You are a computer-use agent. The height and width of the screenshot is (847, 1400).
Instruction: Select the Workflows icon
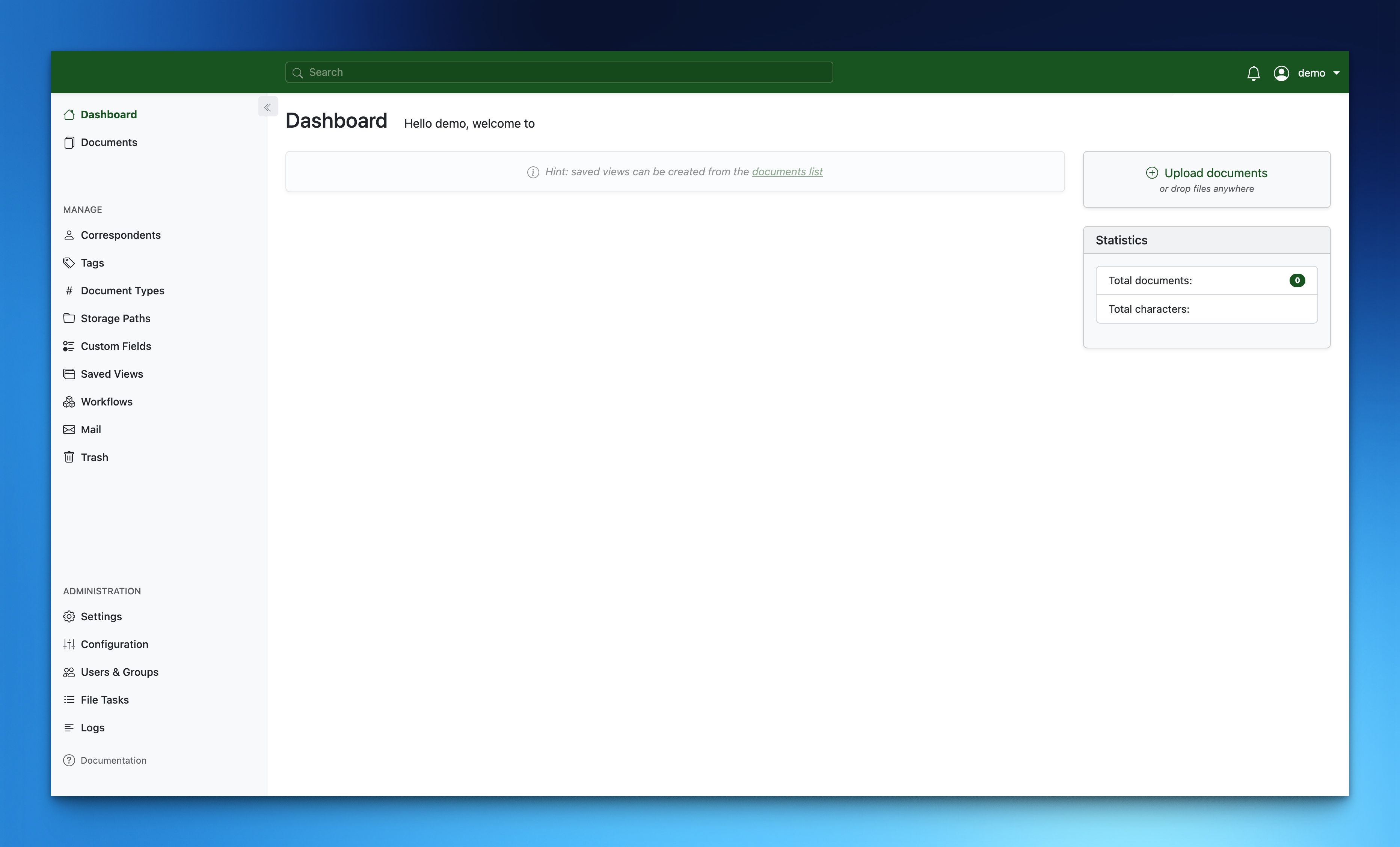69,401
